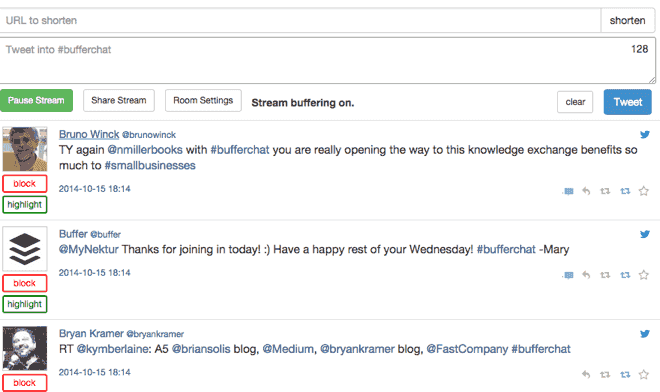Star the Bryan Kramer tweet
Screen dimensions: 660x392
[644, 374]
